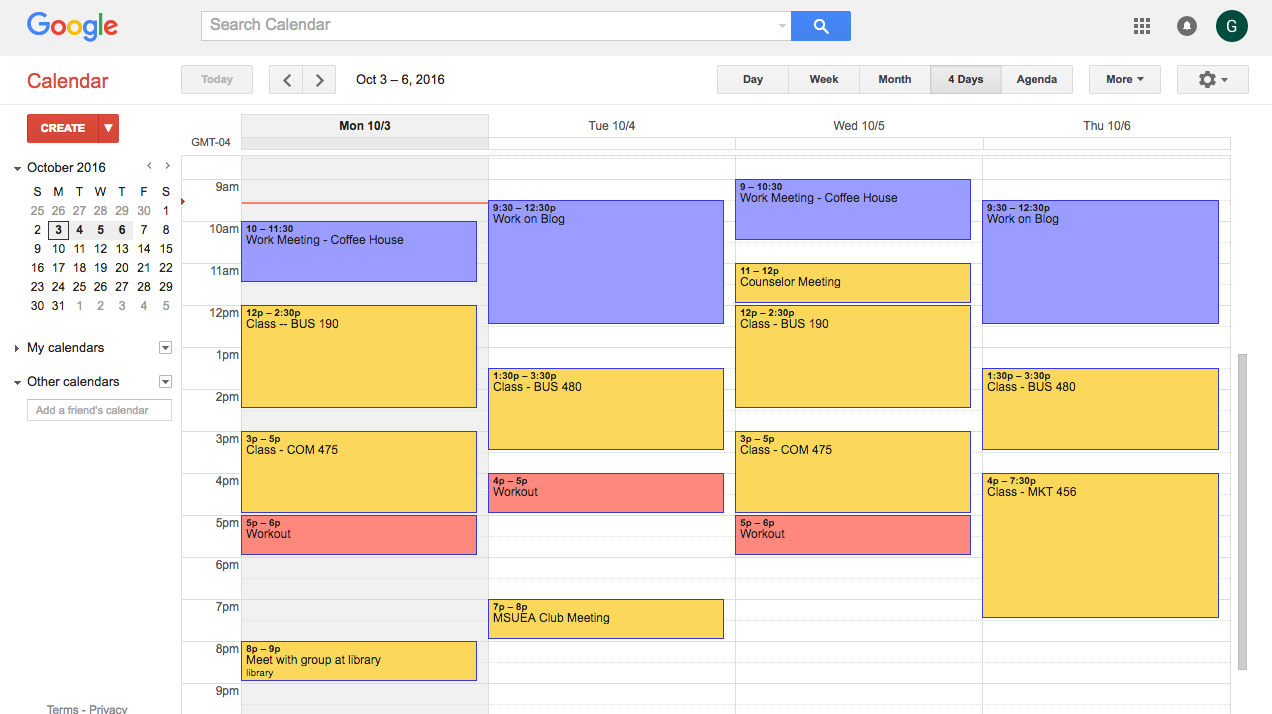The image size is (1272, 714).
Task: Switch to Month view
Action: coord(895,80)
